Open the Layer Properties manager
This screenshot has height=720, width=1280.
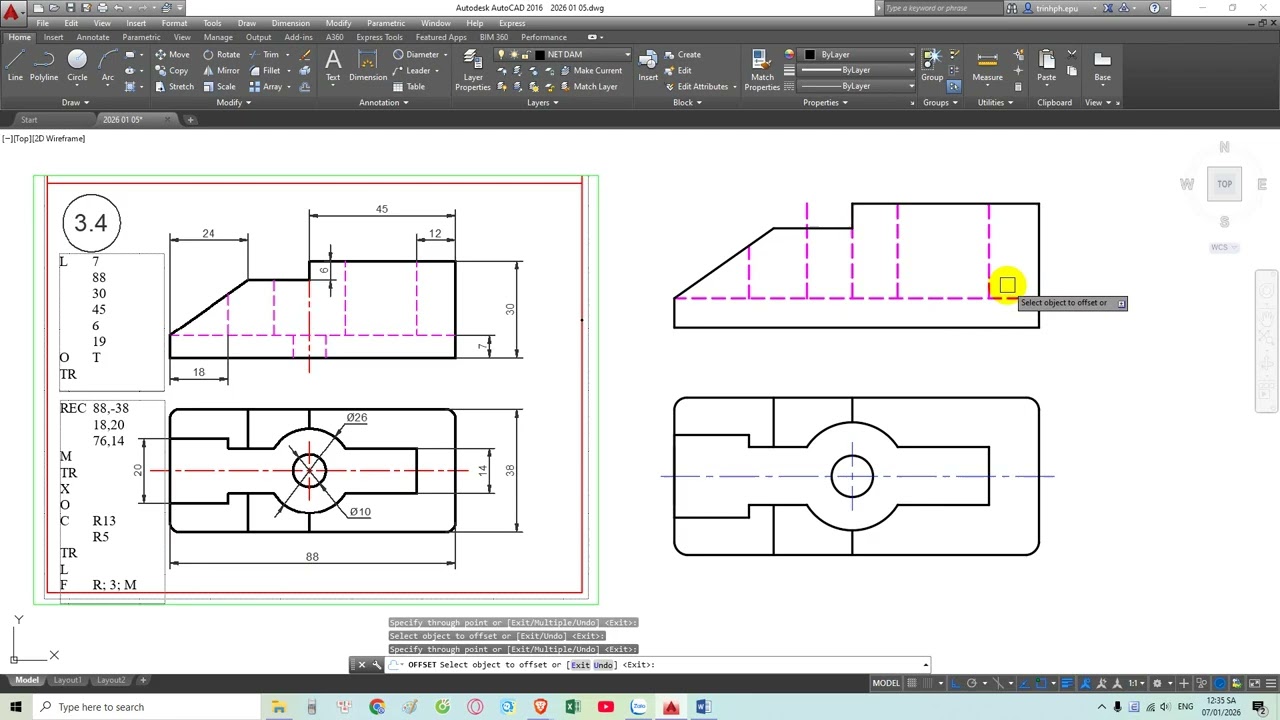pos(473,70)
